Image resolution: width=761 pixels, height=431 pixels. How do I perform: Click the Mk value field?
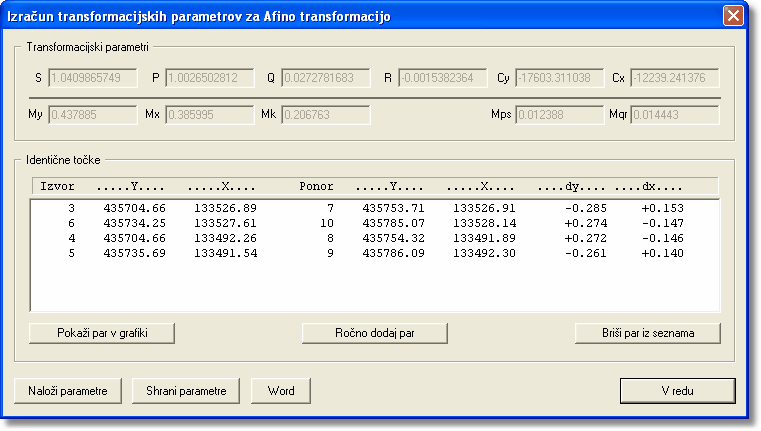click(325, 114)
